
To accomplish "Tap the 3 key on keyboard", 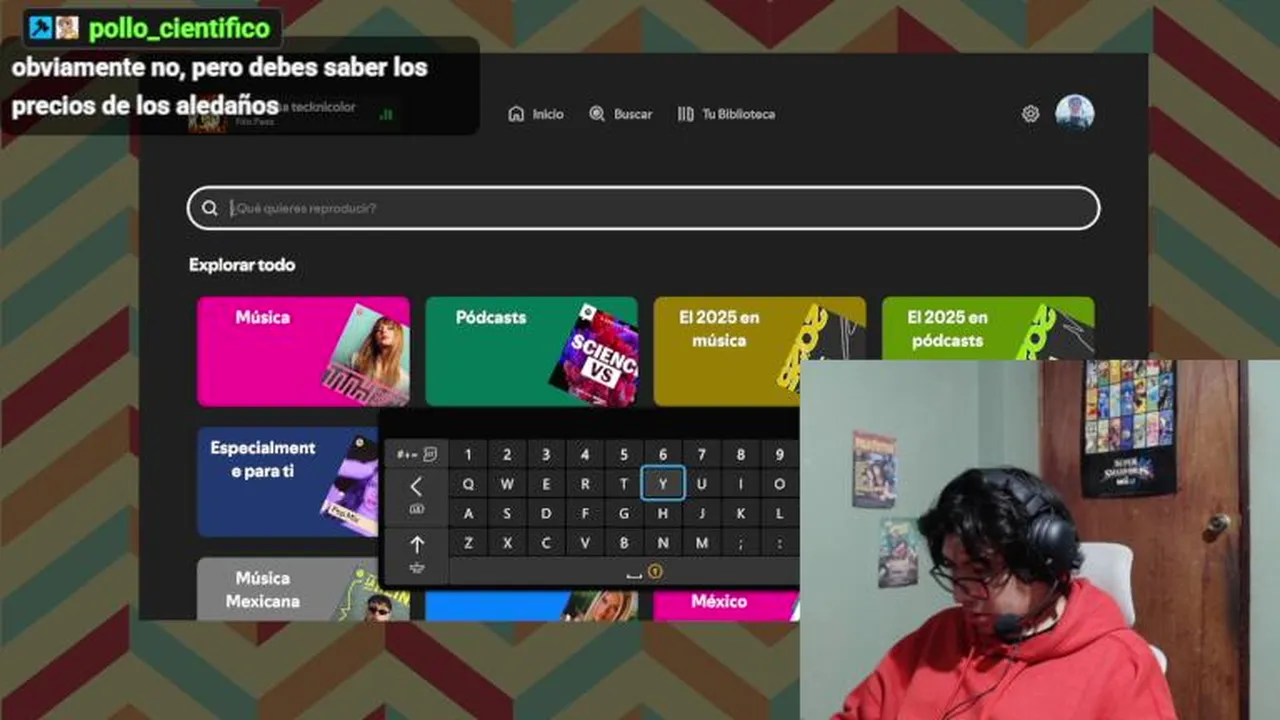I will point(546,455).
